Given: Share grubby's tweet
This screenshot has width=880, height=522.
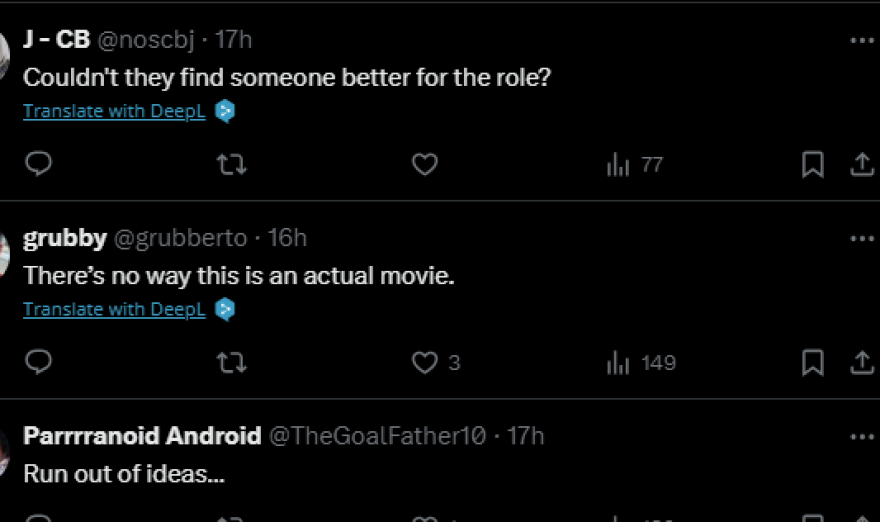Looking at the screenshot, I should (x=862, y=363).
